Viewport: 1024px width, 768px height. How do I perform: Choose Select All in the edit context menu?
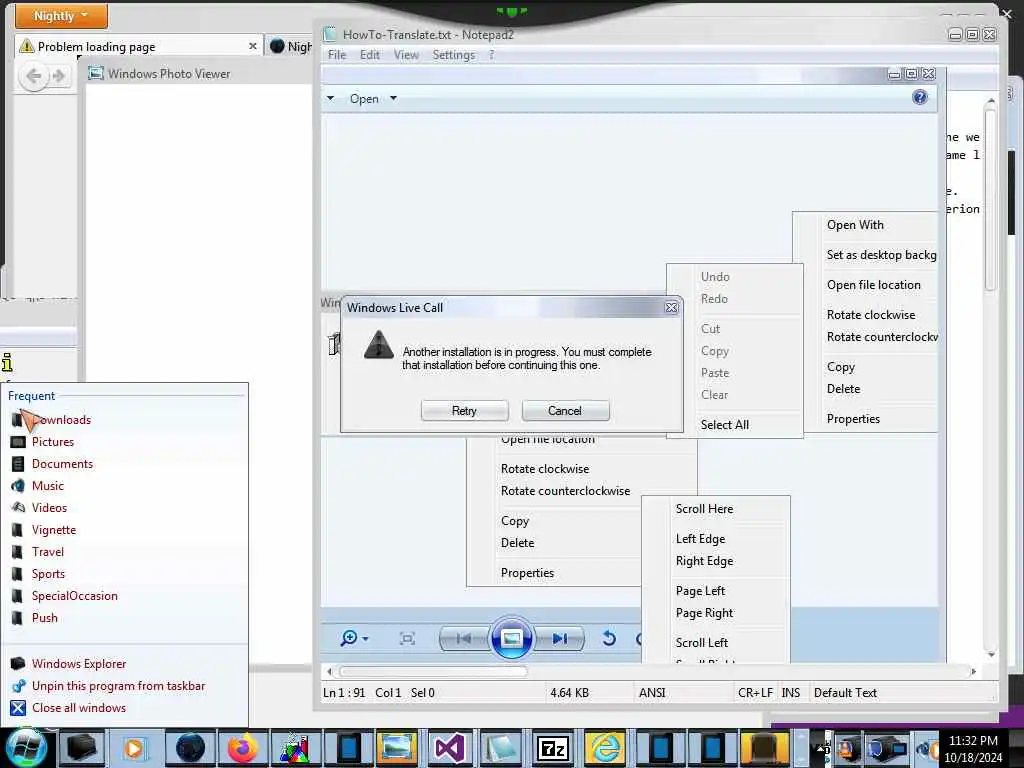click(725, 424)
